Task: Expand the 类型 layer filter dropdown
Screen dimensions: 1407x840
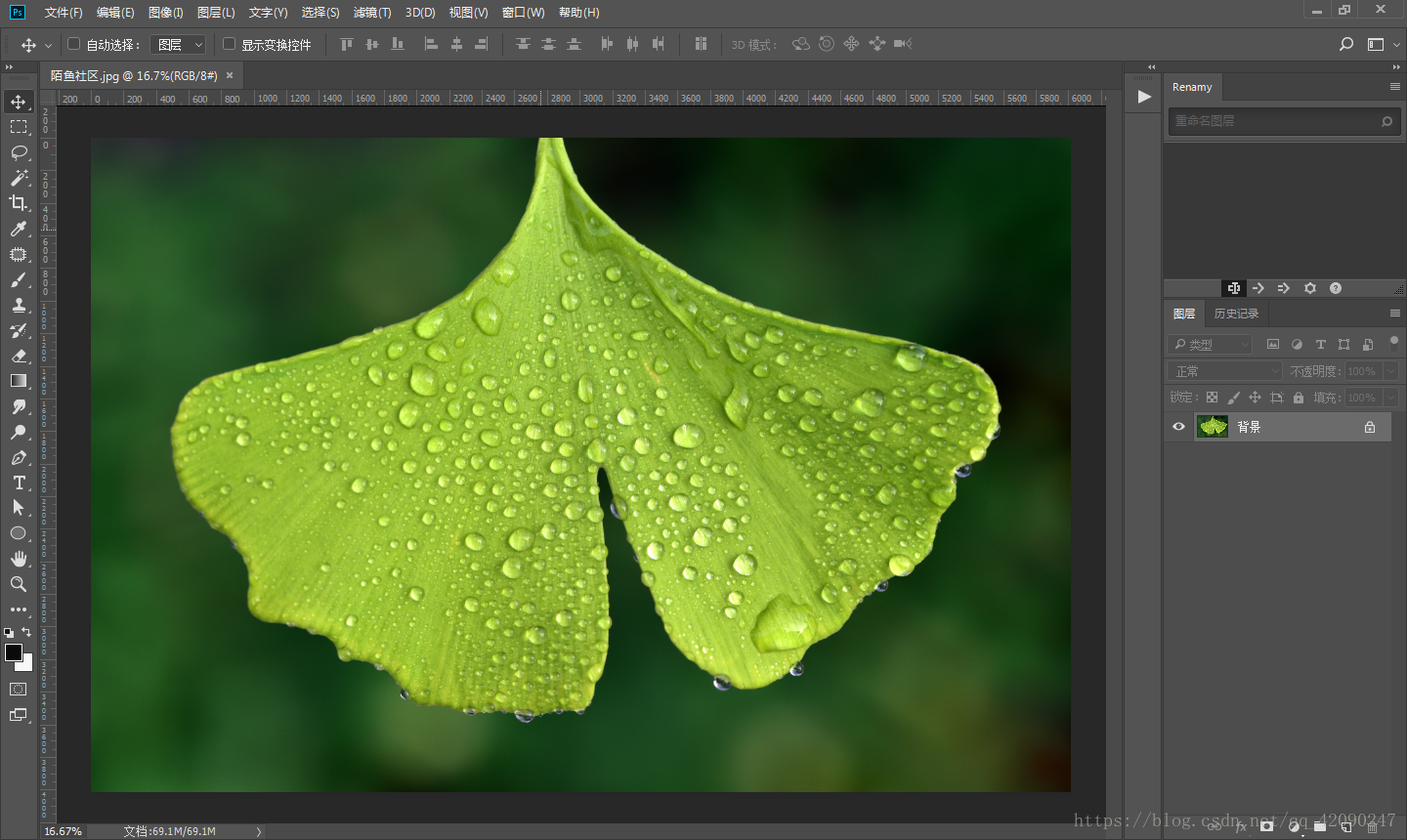Action: click(1211, 344)
